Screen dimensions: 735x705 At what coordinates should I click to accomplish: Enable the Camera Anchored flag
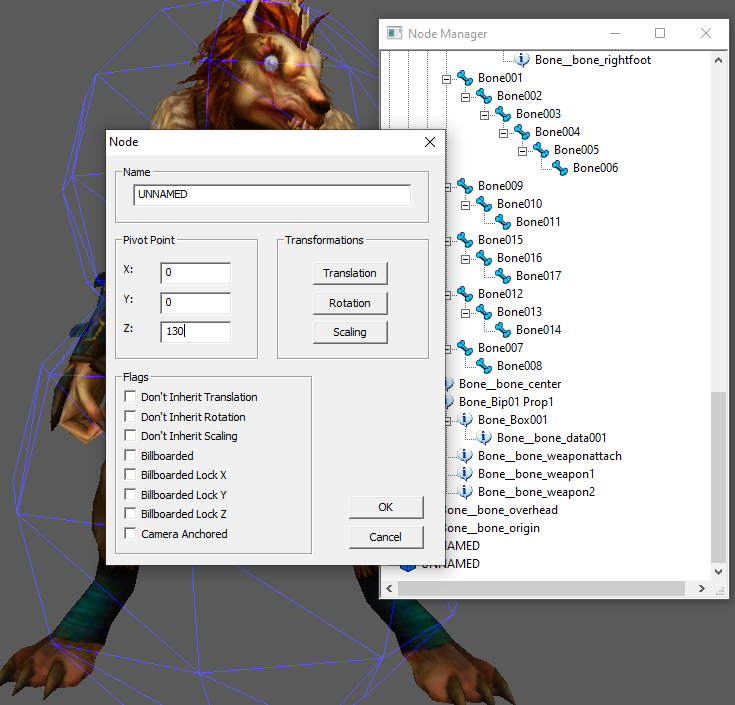point(130,533)
